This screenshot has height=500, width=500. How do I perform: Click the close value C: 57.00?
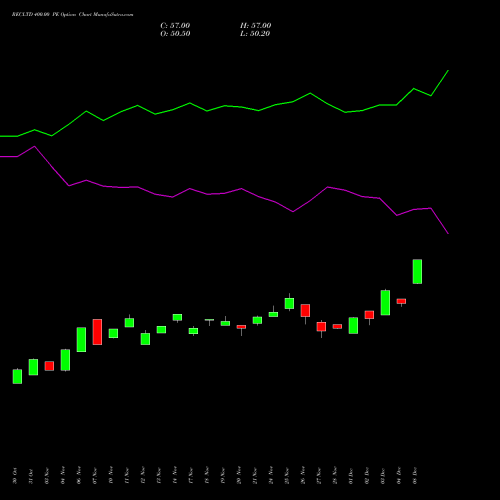tap(175, 26)
